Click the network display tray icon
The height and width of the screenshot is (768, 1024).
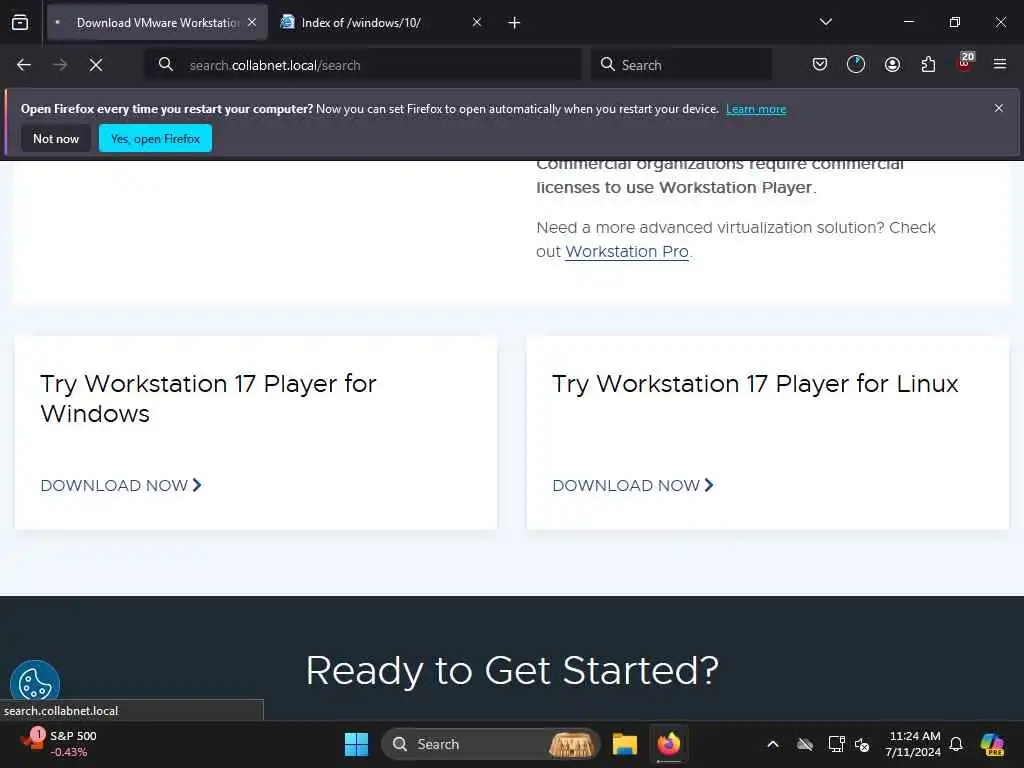click(836, 744)
